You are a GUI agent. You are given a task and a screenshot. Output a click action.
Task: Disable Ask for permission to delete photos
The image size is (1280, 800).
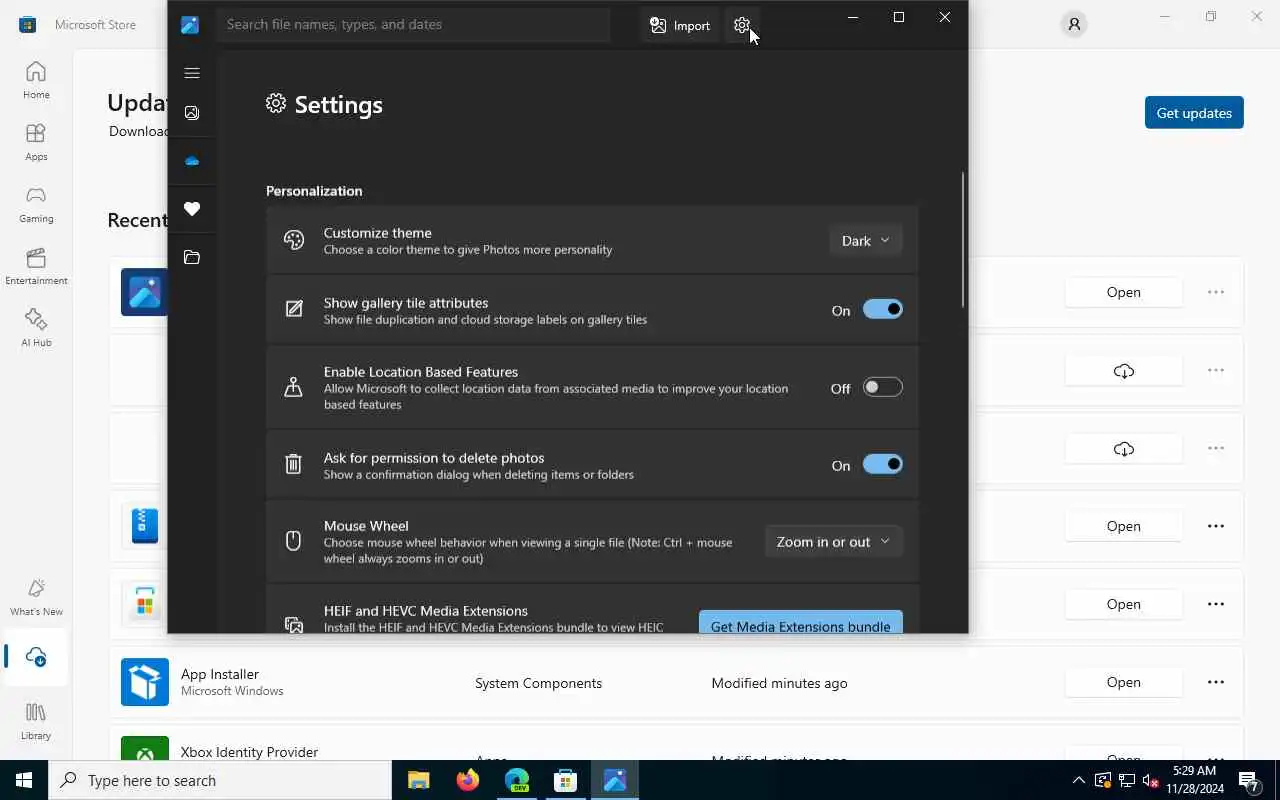point(883,465)
